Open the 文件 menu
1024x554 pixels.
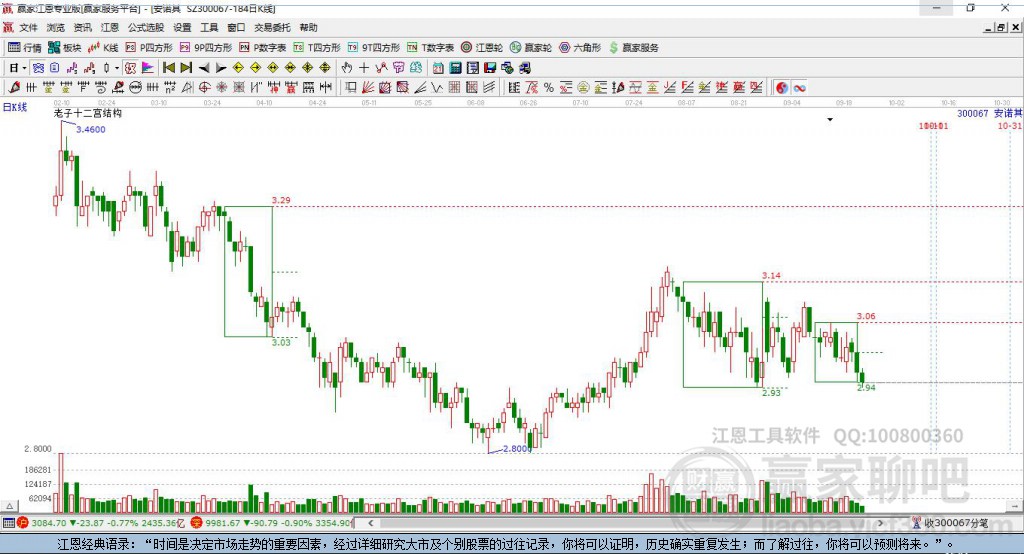click(x=28, y=27)
